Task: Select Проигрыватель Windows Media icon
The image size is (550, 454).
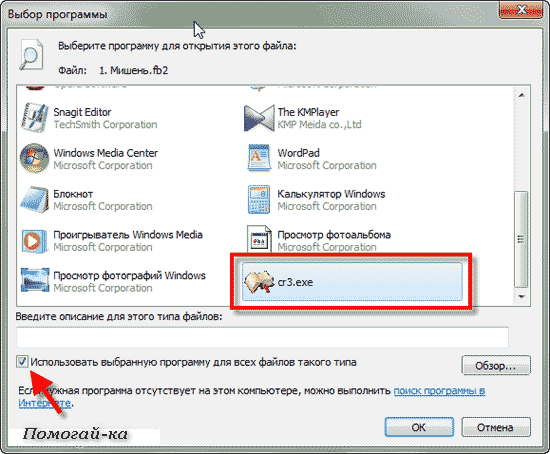Action: point(34,241)
